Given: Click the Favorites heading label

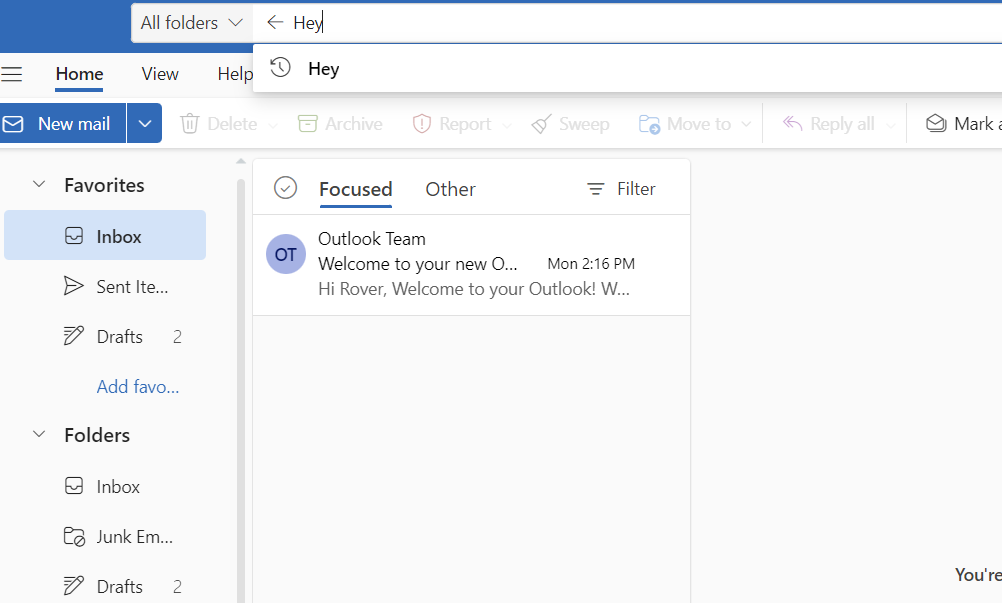Looking at the screenshot, I should coord(104,185).
